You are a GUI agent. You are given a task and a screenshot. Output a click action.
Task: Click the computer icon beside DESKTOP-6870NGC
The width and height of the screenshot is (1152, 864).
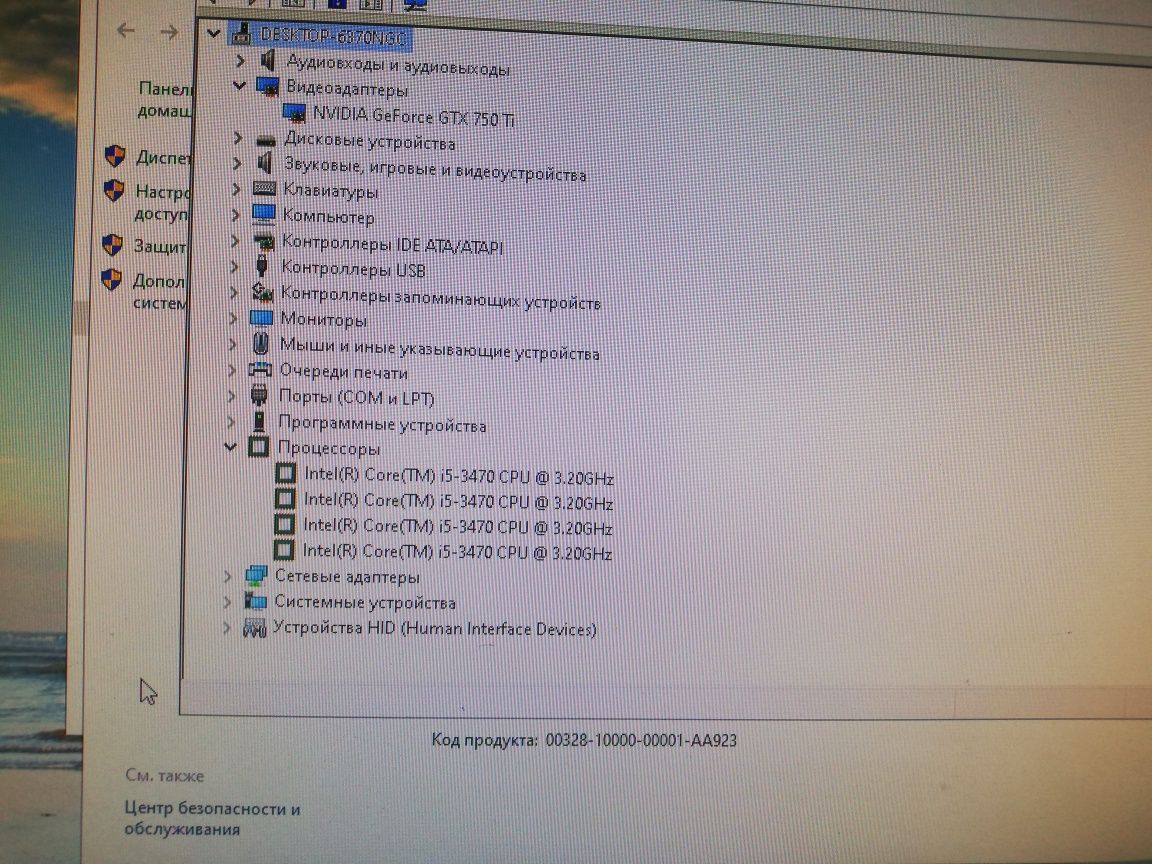242,33
